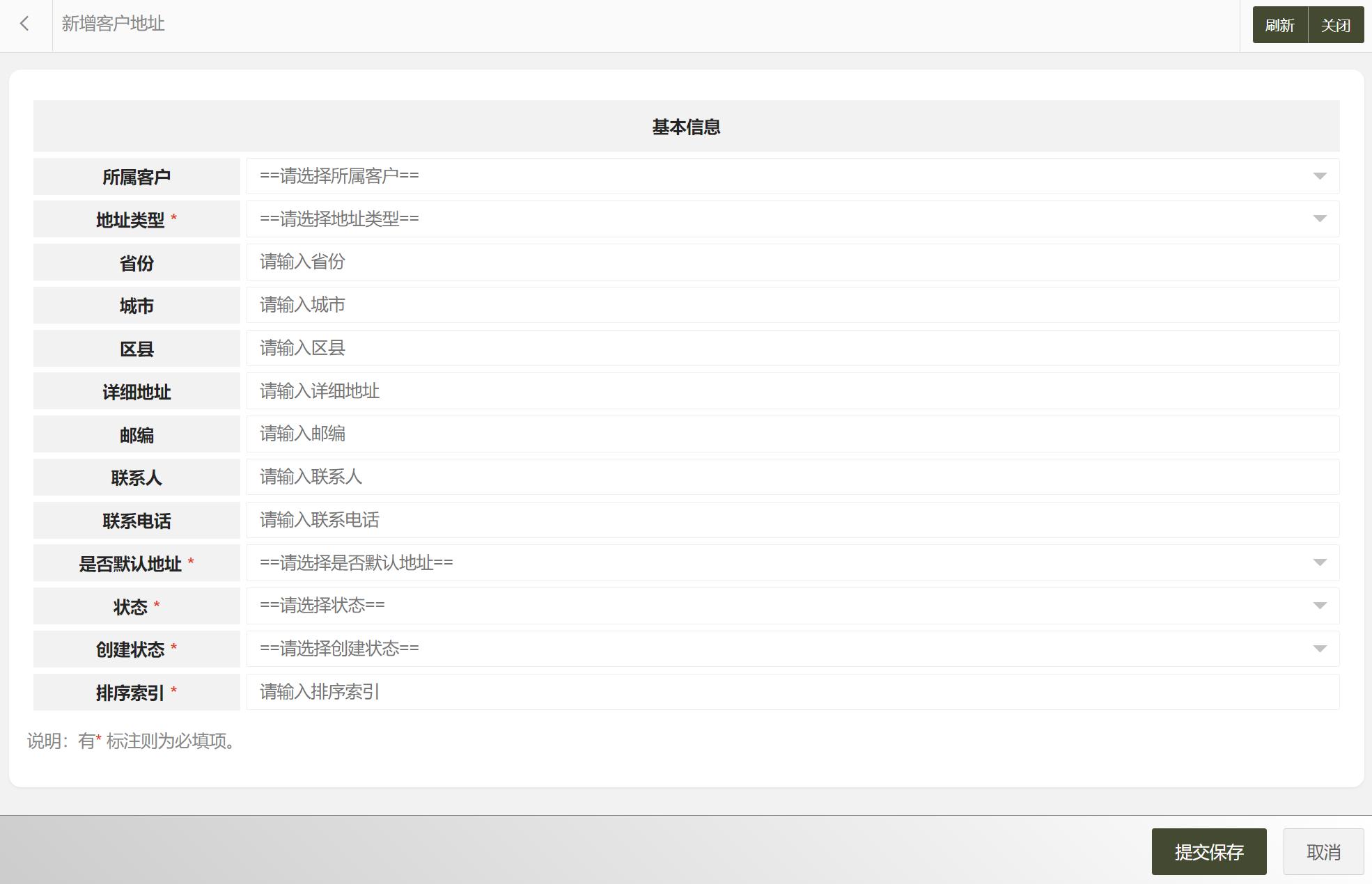
Task: Click into the 城市 city input
Action: pos(627,305)
